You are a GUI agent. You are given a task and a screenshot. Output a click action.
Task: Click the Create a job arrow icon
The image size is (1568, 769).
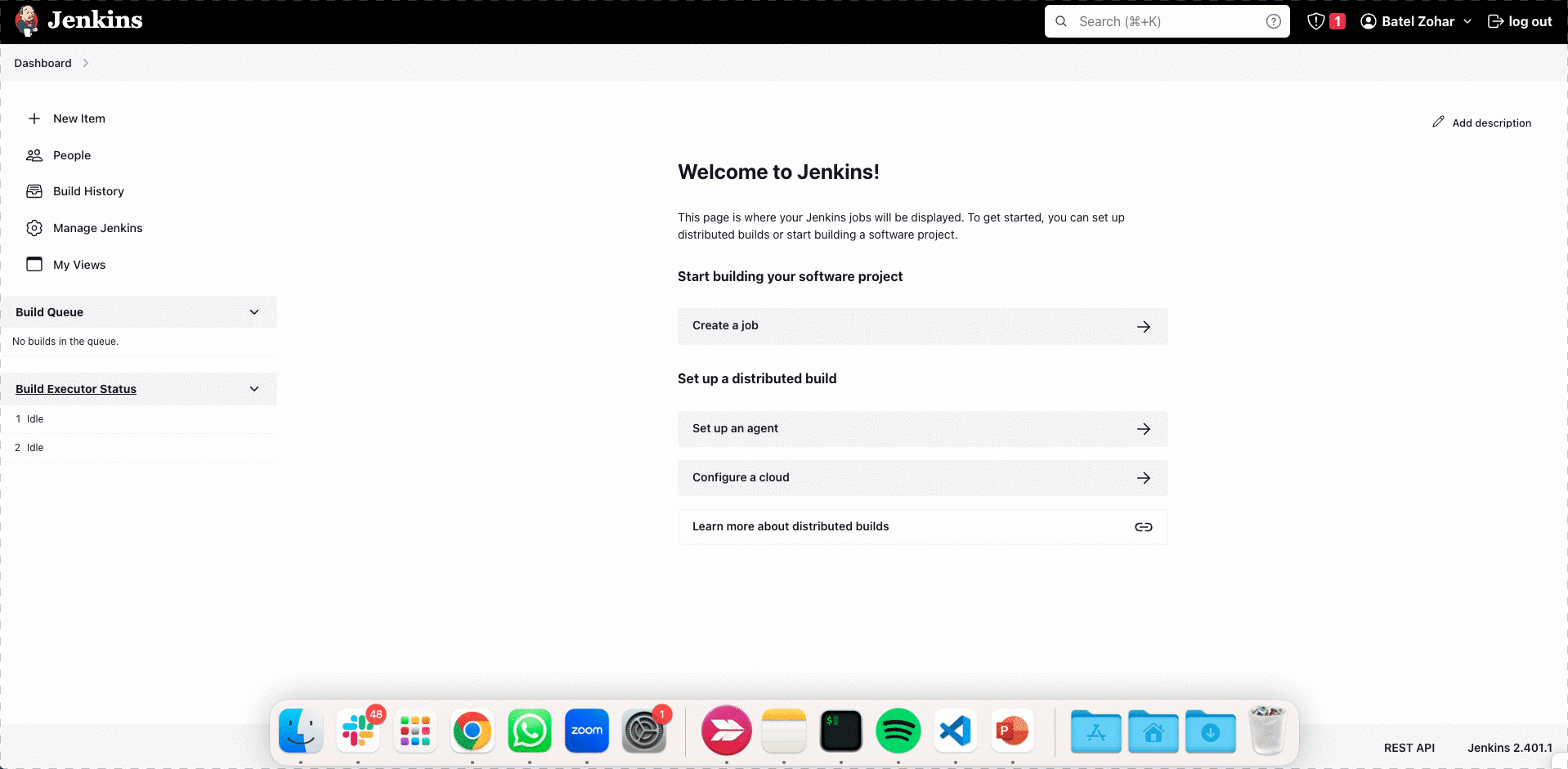(1144, 327)
